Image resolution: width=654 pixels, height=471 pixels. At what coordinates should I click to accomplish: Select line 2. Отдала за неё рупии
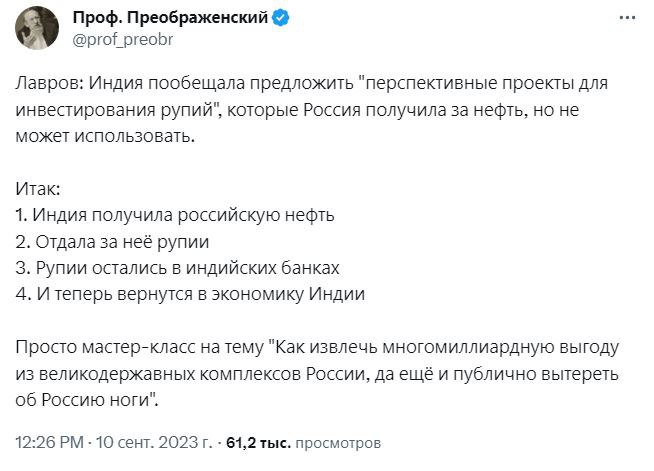[x=112, y=242]
